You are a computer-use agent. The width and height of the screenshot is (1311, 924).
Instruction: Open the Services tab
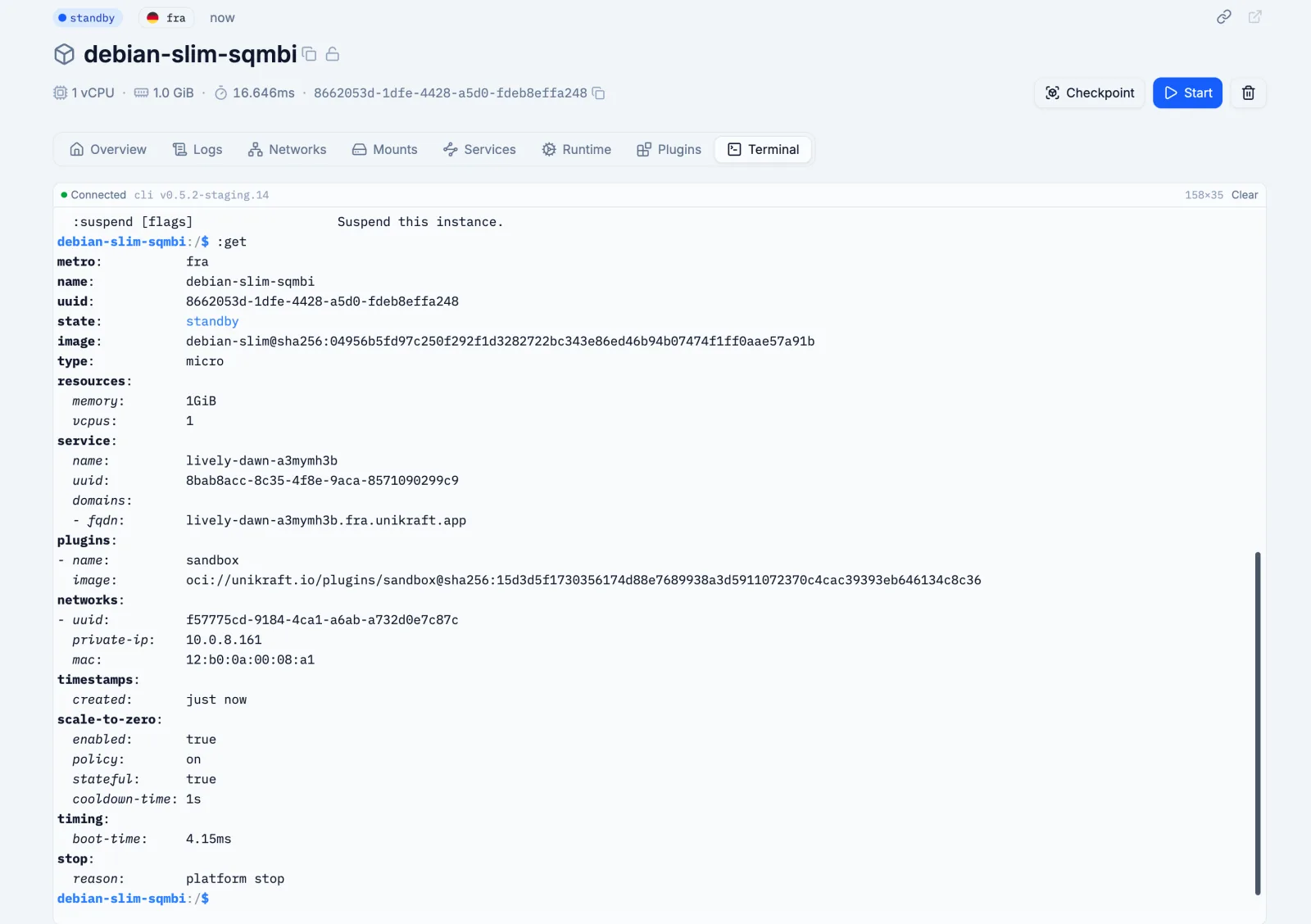coord(479,149)
